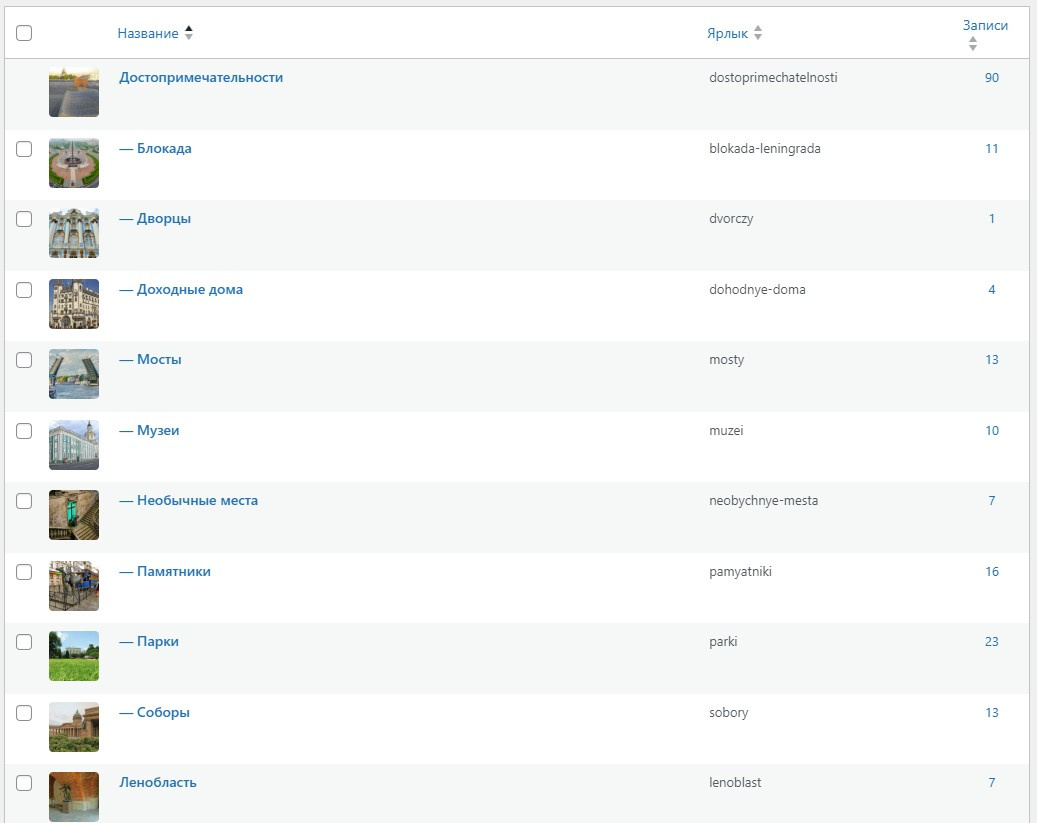This screenshot has height=823, width=1037.
Task: Click the Блокада category thumbnail
Action: click(x=74, y=163)
